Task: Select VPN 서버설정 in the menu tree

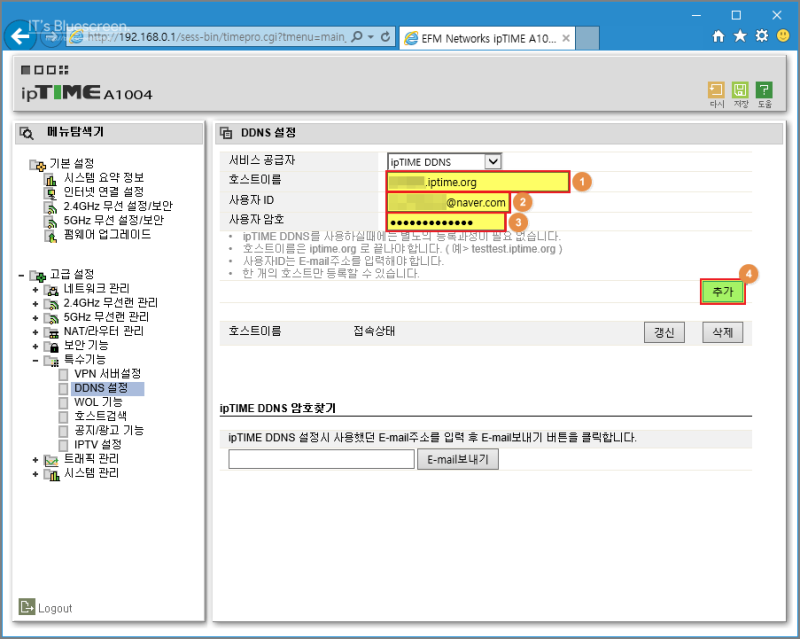Action: click(x=108, y=374)
